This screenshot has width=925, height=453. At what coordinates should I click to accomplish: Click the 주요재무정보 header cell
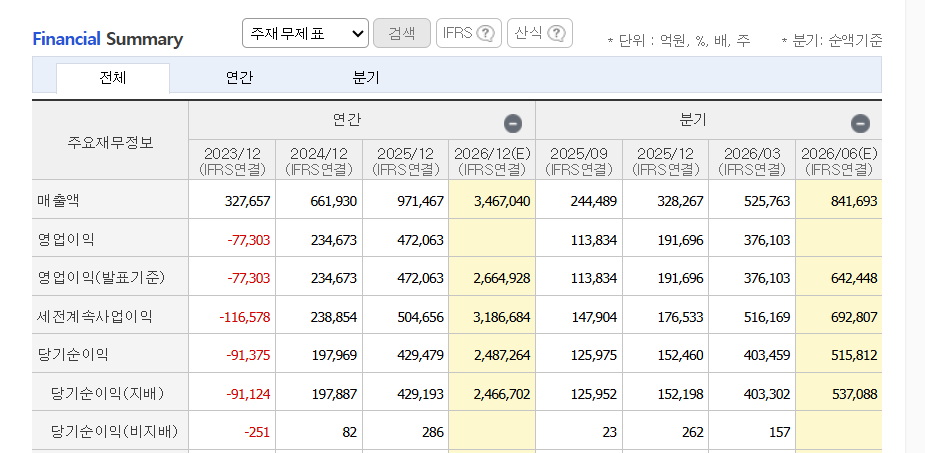tap(110, 142)
